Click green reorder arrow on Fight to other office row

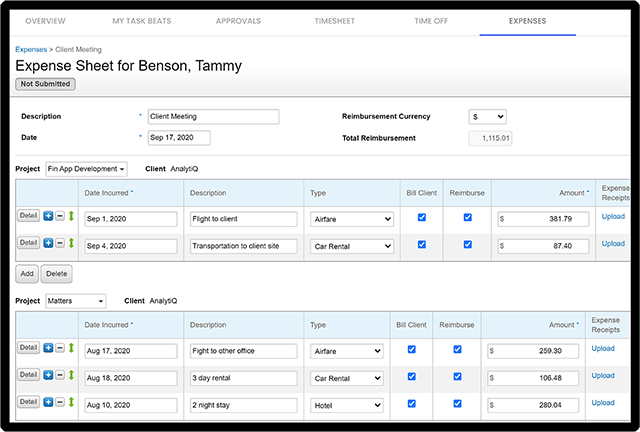coord(71,348)
